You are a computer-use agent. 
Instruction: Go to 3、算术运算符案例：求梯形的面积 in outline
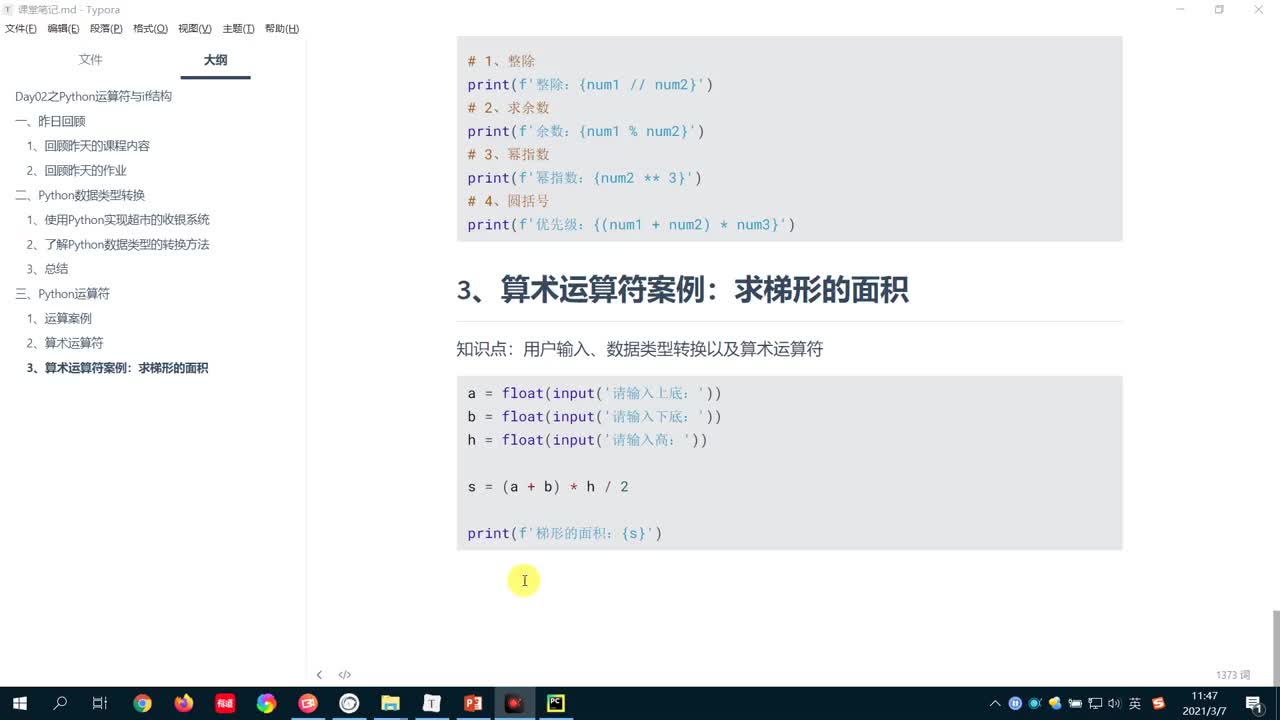tap(118, 368)
